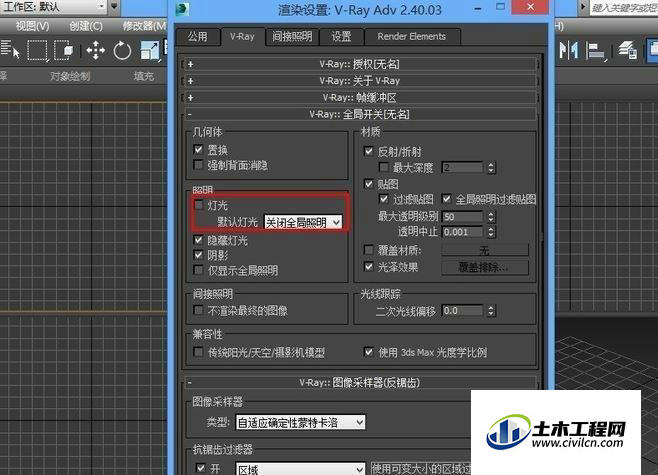Image resolution: width=658 pixels, height=475 pixels.
Task: Toggle the 光泽效果 checkbox
Action: (368, 266)
